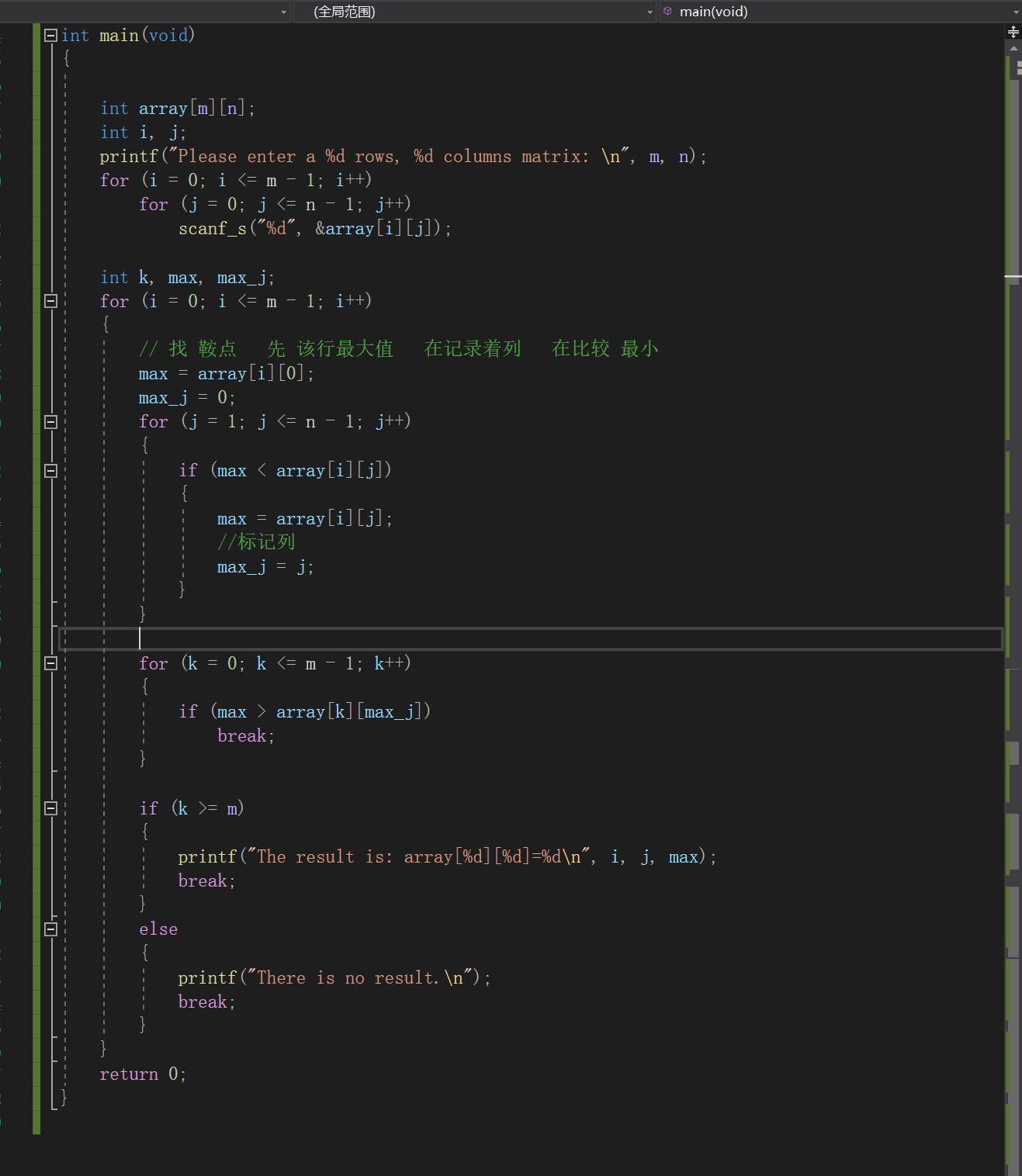Collapse the int main(void) function block
The height and width of the screenshot is (1176, 1022).
[51, 35]
